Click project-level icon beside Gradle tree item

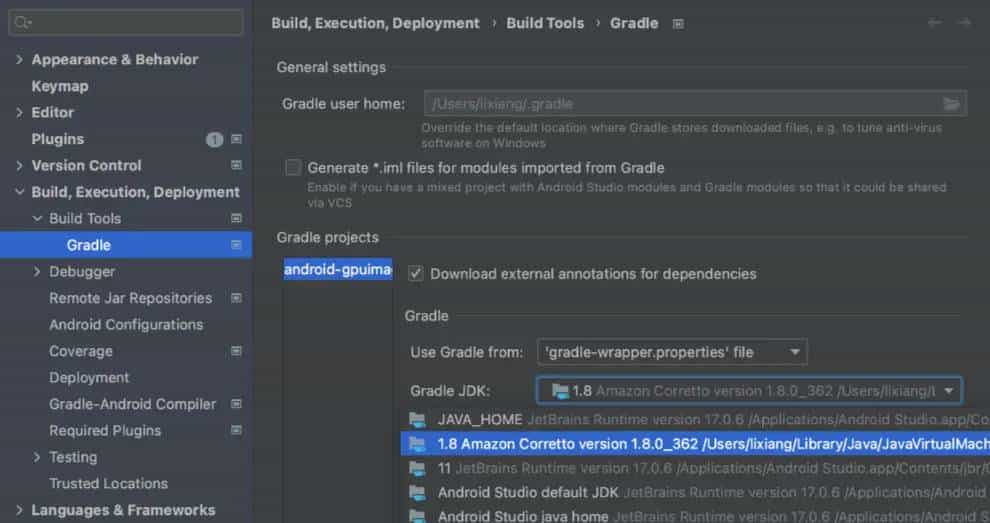236,245
